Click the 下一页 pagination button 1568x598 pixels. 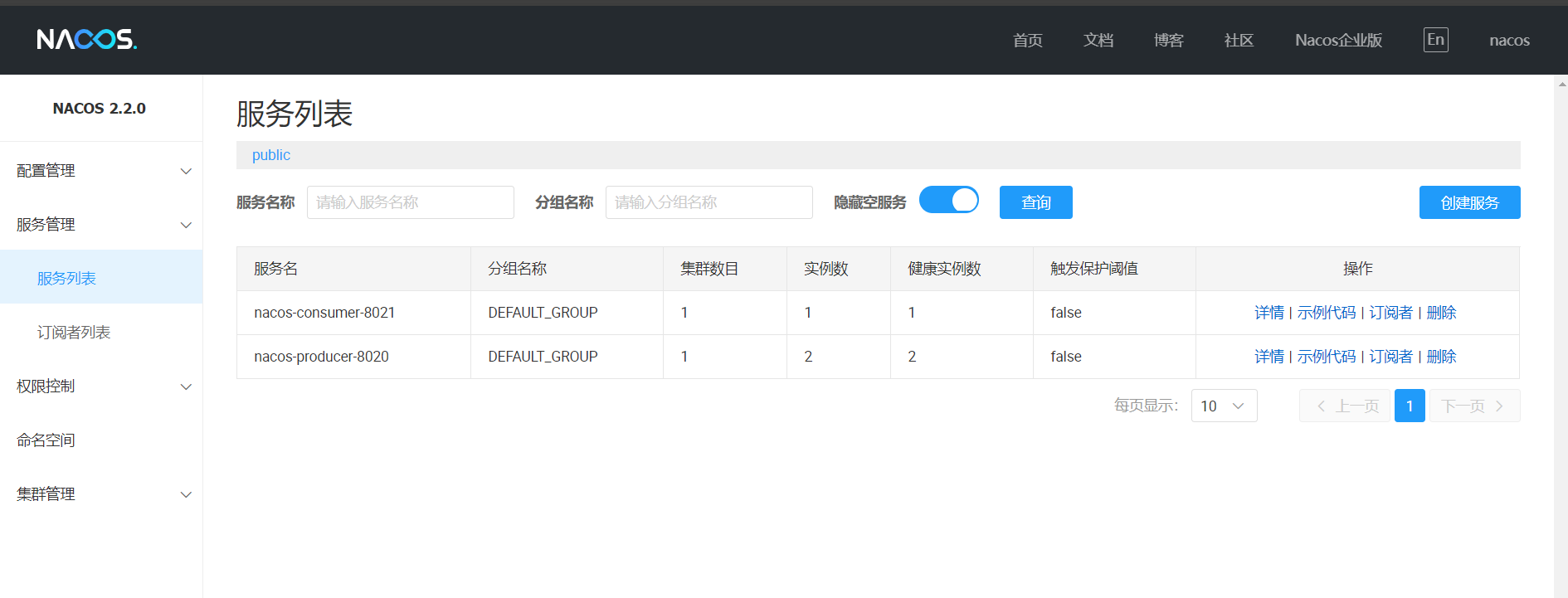click(1474, 406)
